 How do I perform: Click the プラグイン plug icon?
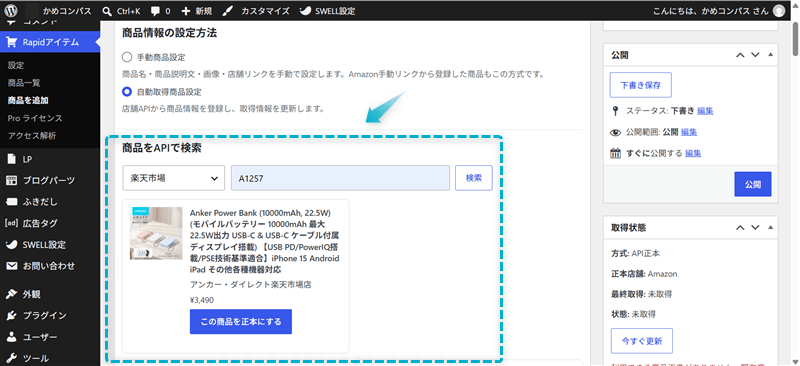pyautogui.click(x=12, y=315)
